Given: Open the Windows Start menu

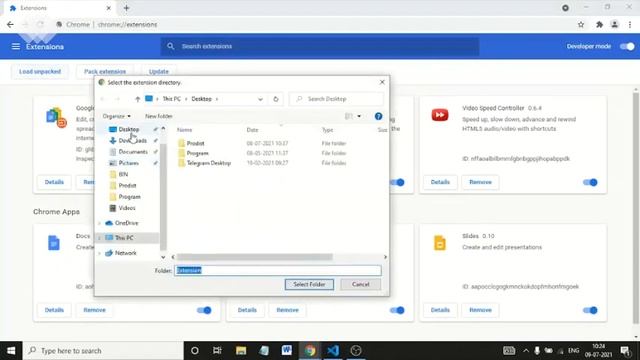Looking at the screenshot, I should pos(11,351).
